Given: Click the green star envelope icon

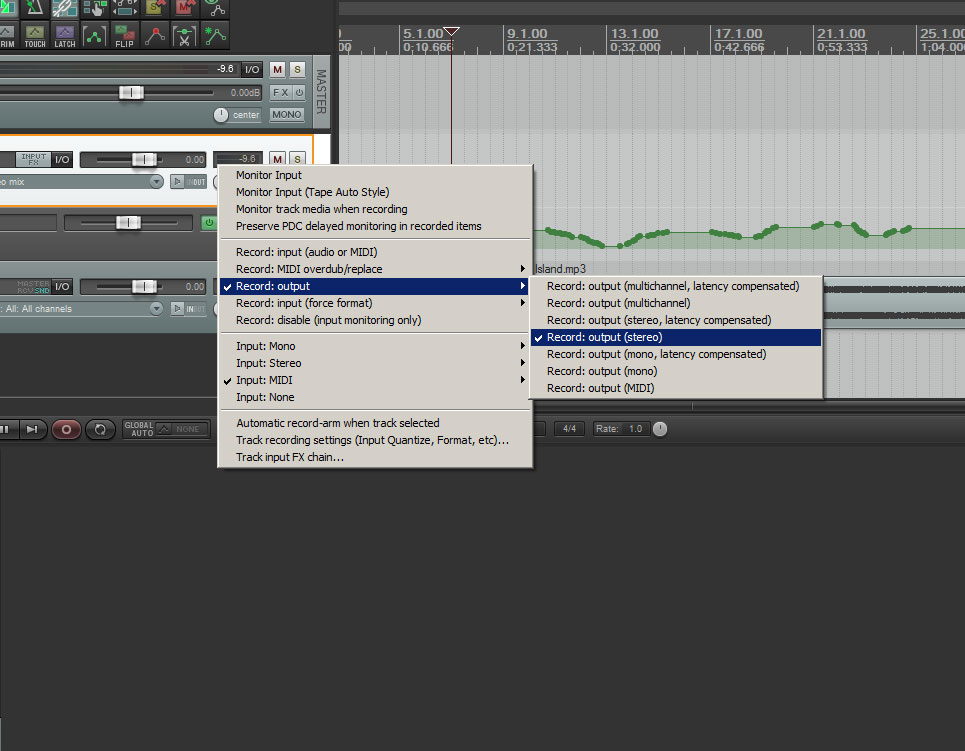Looking at the screenshot, I should (215, 36).
